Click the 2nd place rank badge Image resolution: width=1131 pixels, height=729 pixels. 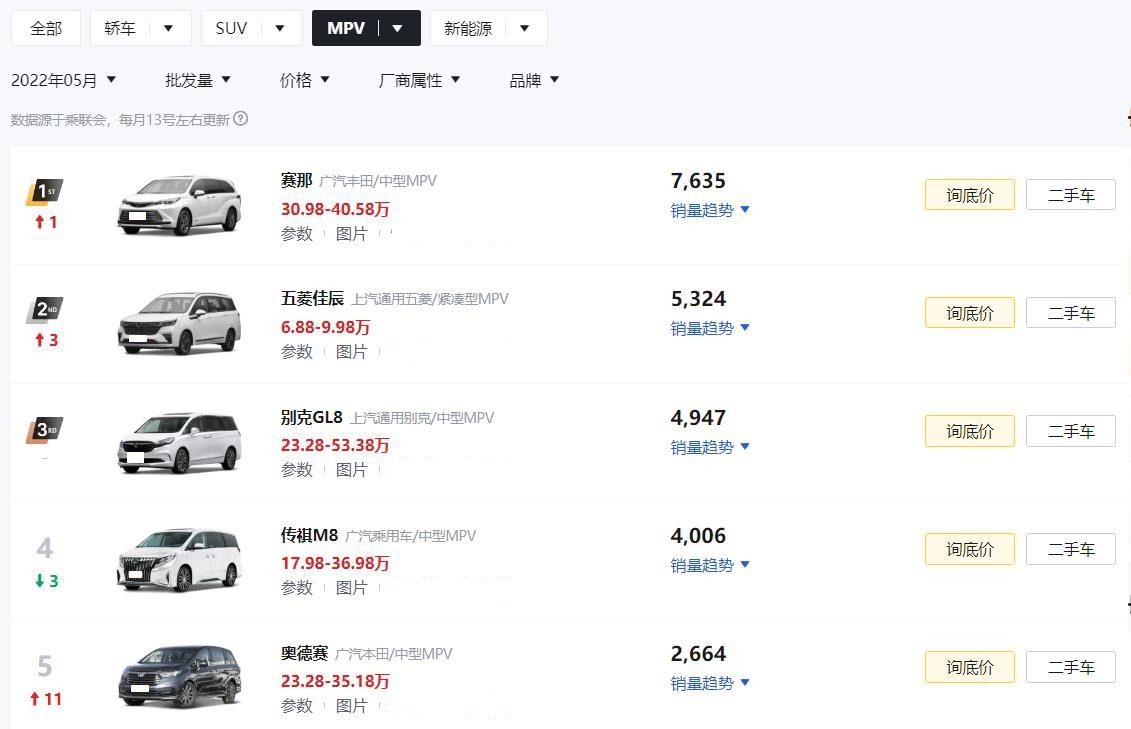pos(45,309)
